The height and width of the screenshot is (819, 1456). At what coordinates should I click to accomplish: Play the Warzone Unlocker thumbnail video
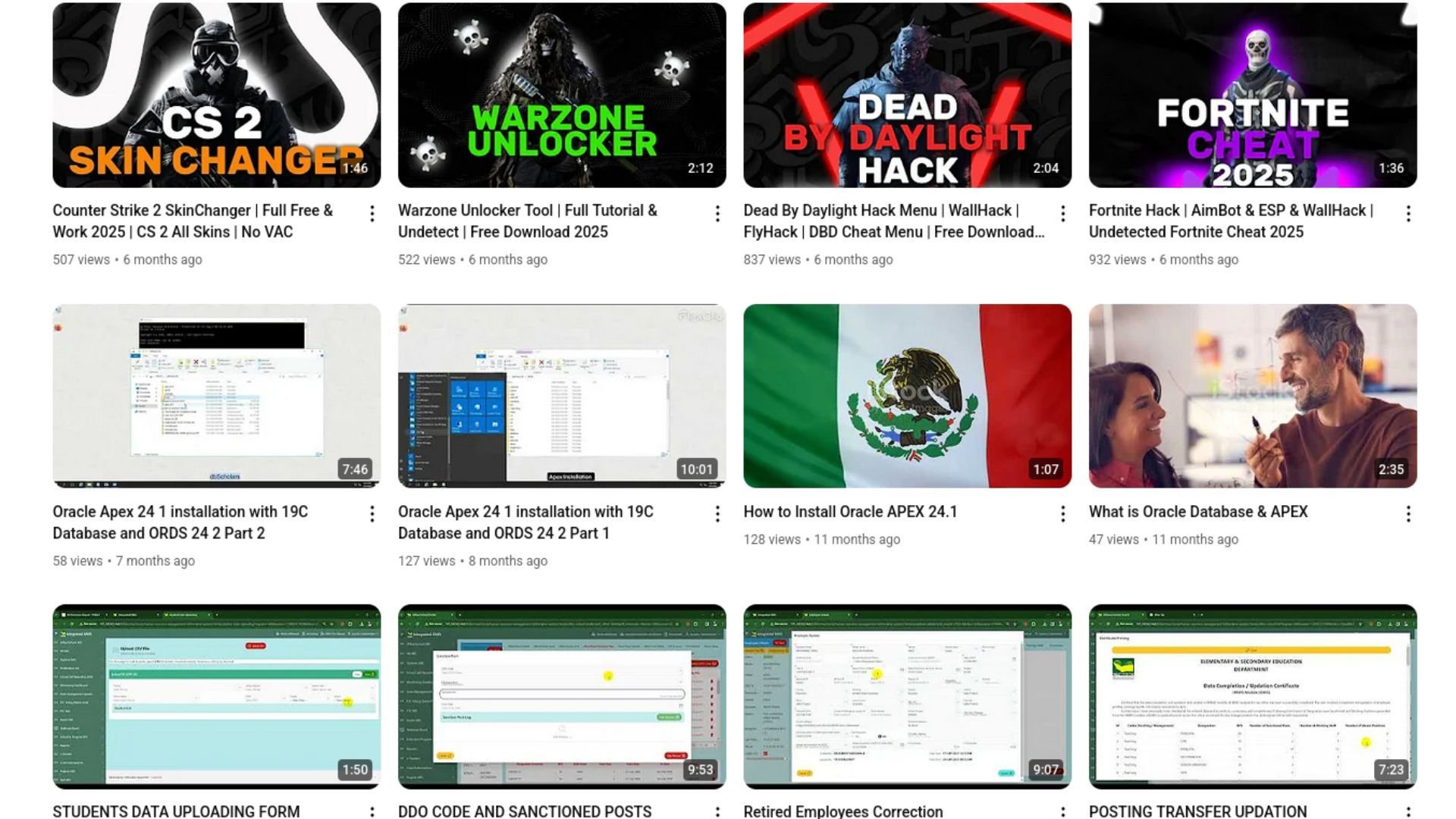tap(561, 95)
